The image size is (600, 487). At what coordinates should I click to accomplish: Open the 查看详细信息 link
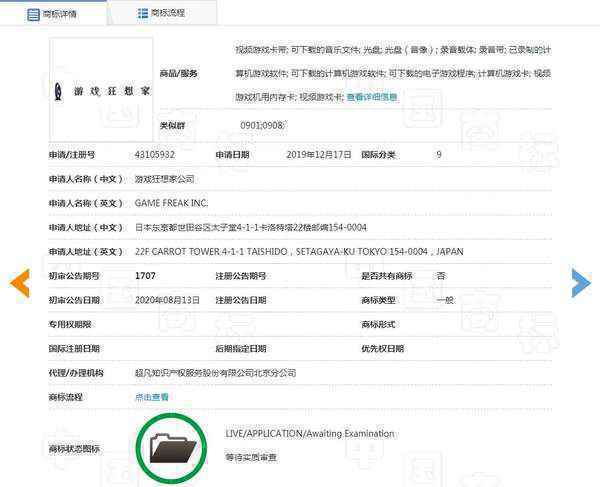click(372, 97)
